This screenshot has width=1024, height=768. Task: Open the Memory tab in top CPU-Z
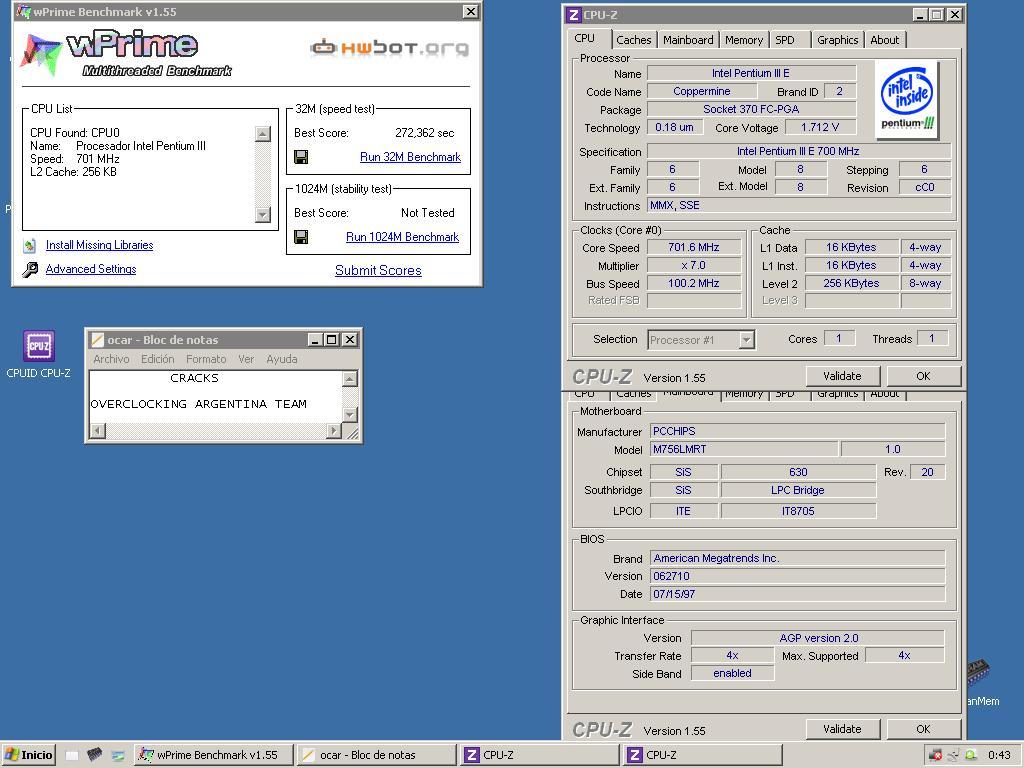[744, 40]
